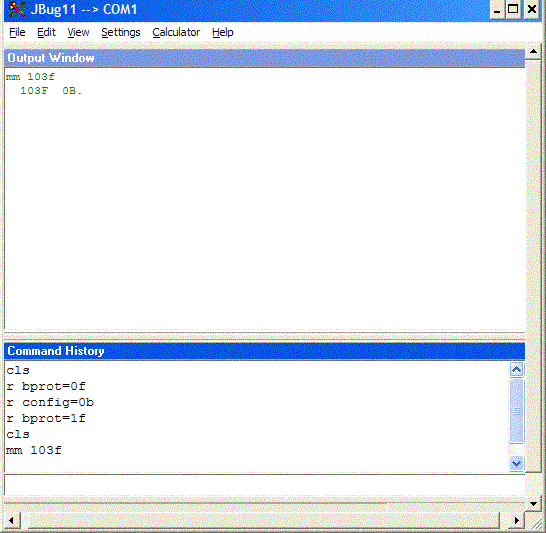Select 'r config=0b' in Command History
Screen dimensions: 546x533
pyautogui.click(x=50, y=402)
